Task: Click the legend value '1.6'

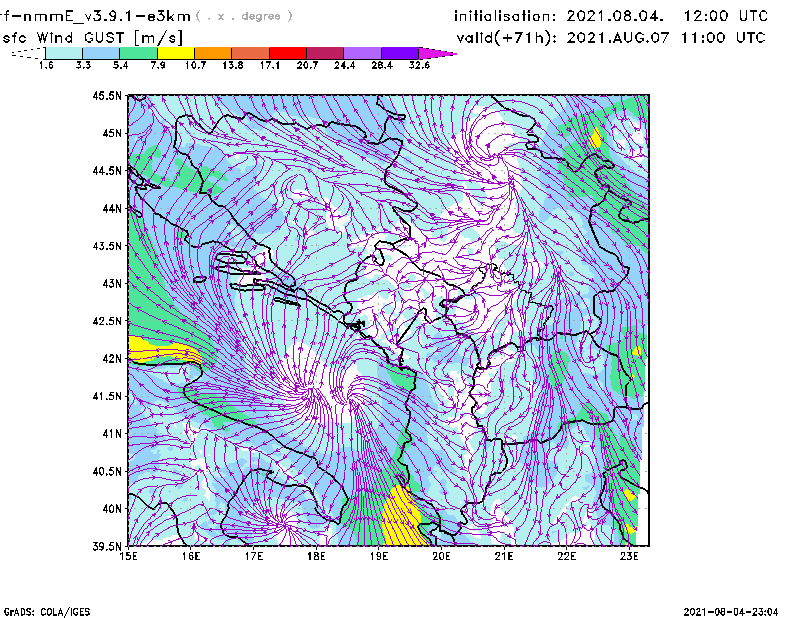Action: 46,65
